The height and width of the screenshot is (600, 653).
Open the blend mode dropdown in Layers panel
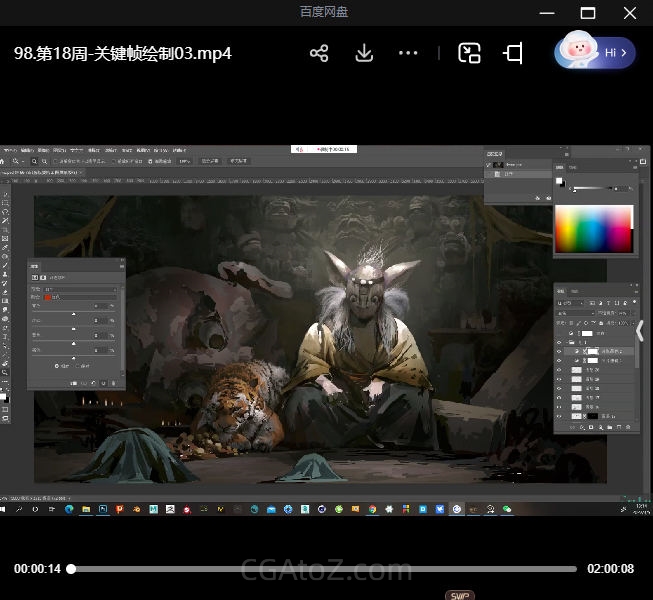pyautogui.click(x=575, y=313)
